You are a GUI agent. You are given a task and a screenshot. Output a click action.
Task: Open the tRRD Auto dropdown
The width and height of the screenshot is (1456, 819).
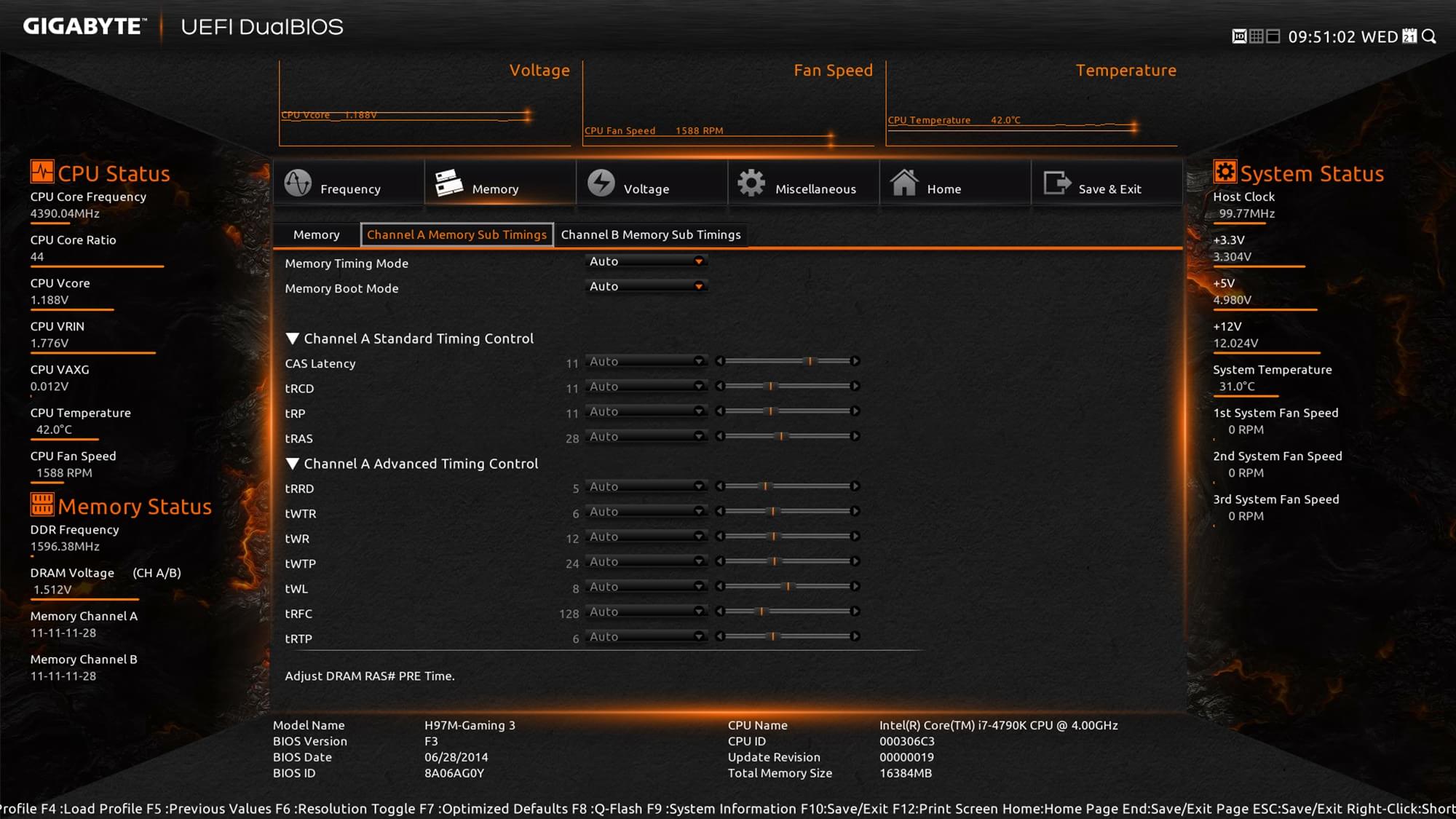tap(646, 486)
